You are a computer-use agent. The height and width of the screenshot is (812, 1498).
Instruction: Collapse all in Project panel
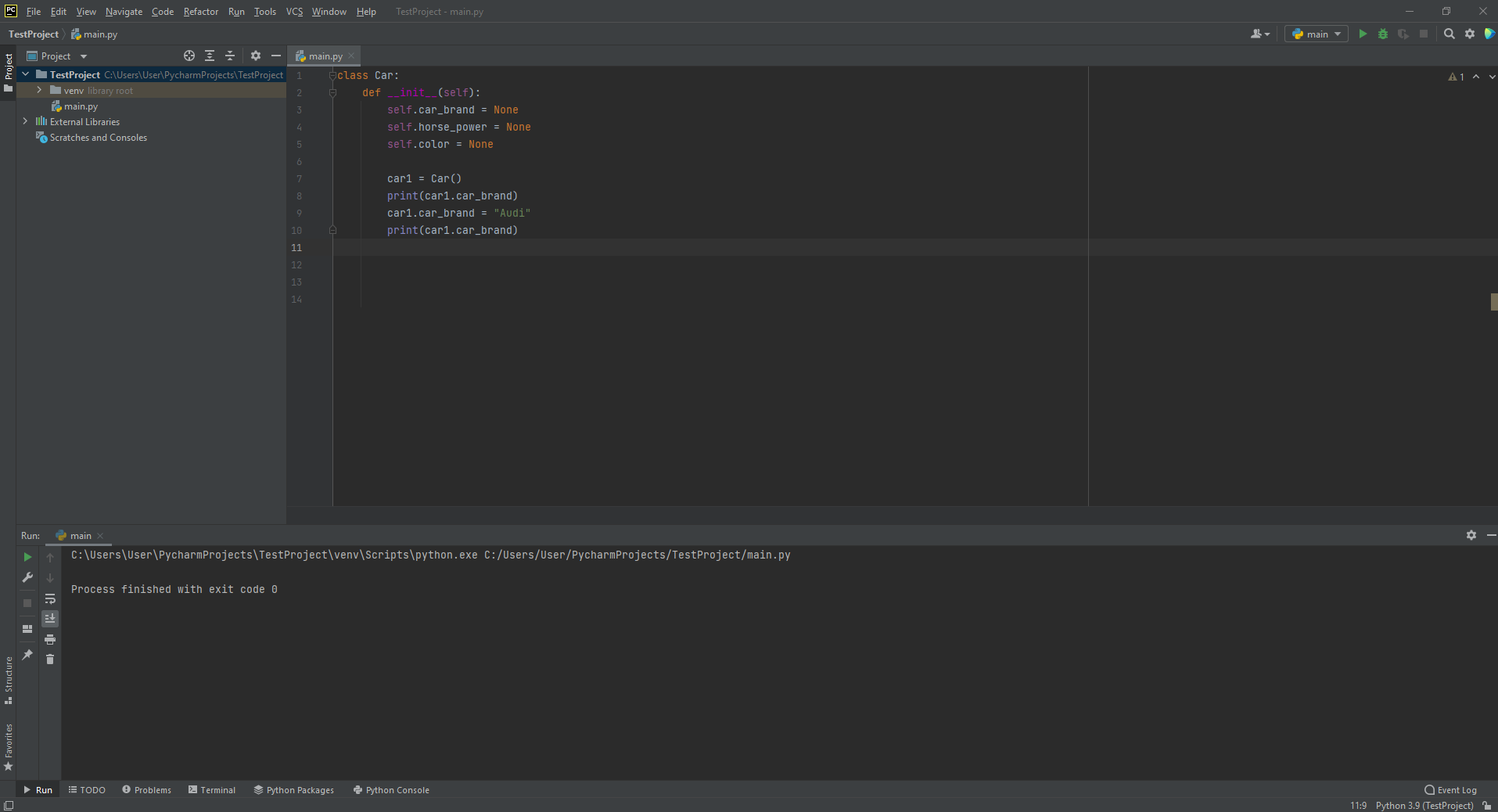click(x=230, y=56)
